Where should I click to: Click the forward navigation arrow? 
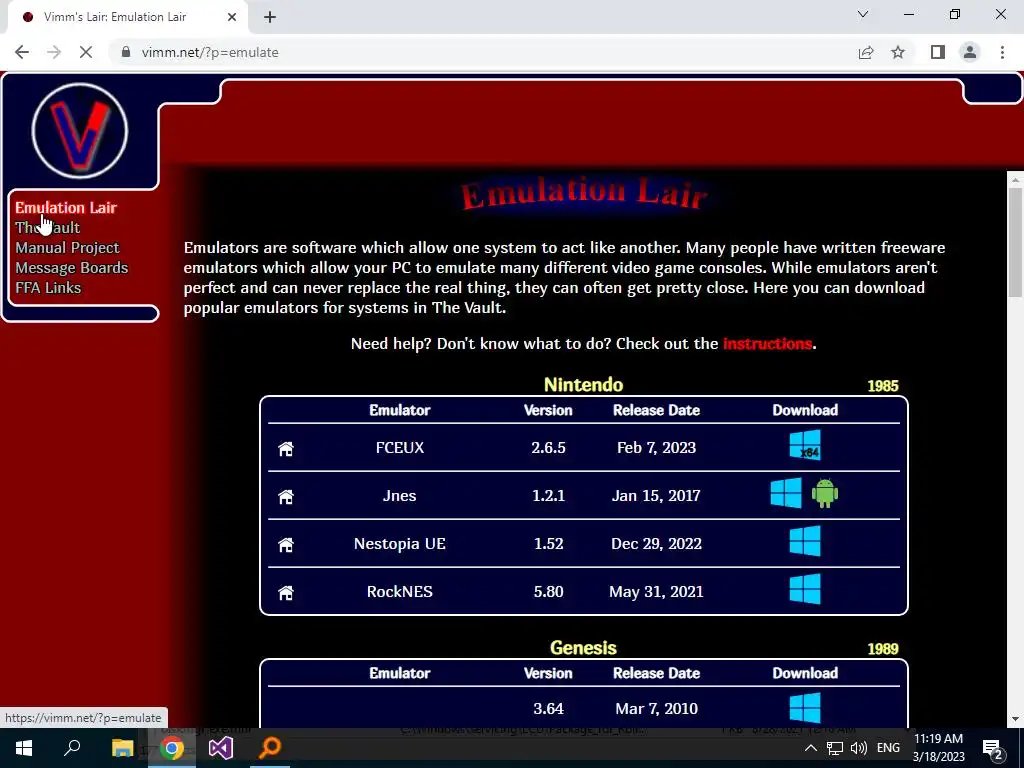click(x=54, y=52)
